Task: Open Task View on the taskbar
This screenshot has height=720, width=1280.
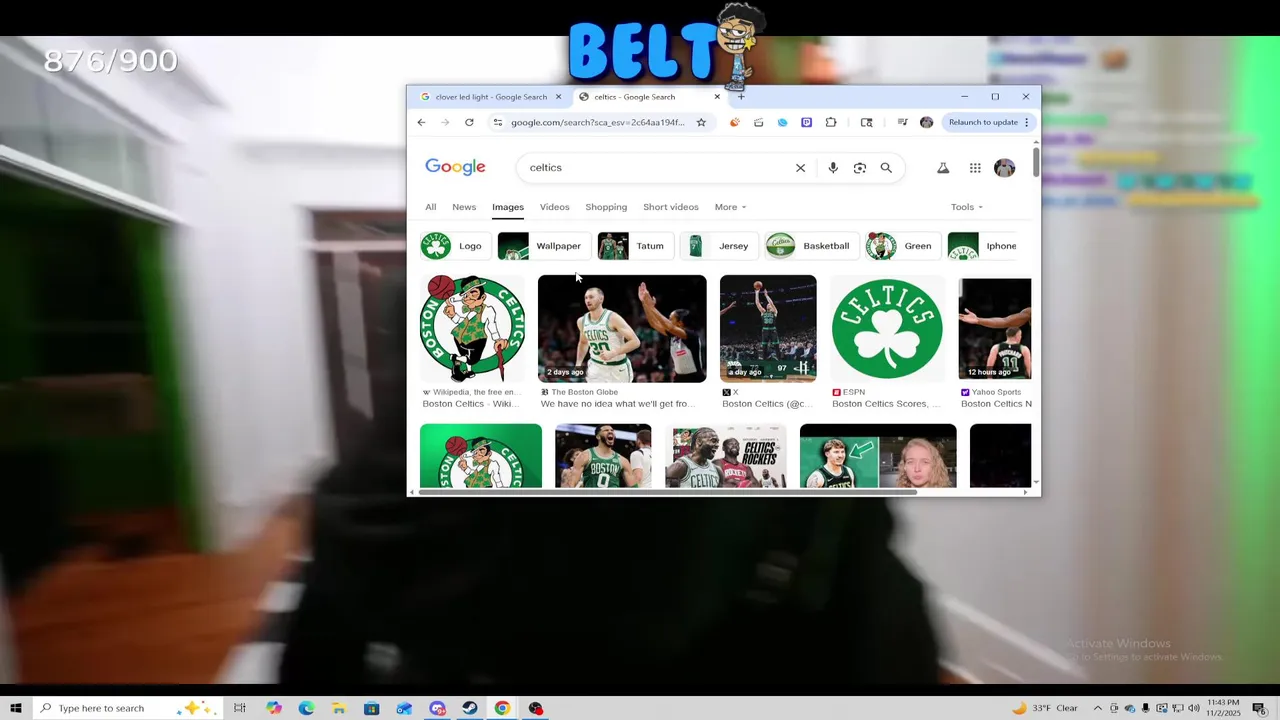Action: pos(240,708)
